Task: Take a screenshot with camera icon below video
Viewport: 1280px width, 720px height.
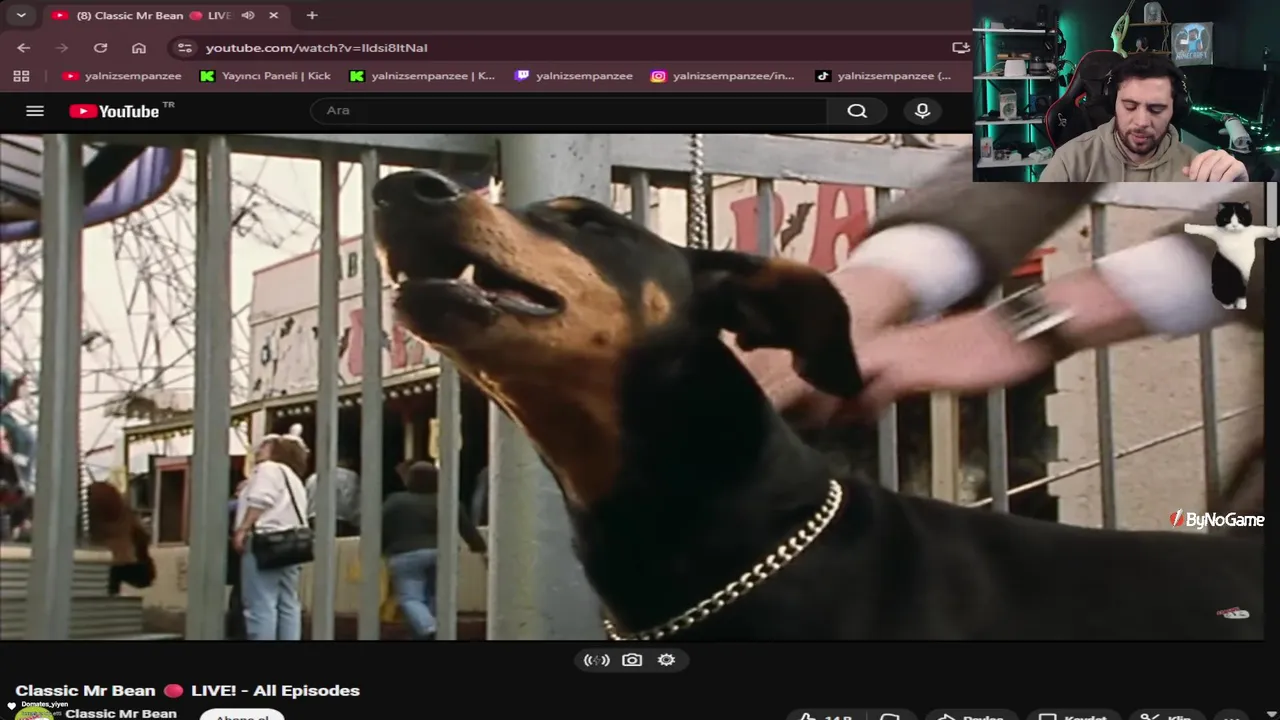Action: coord(632,660)
